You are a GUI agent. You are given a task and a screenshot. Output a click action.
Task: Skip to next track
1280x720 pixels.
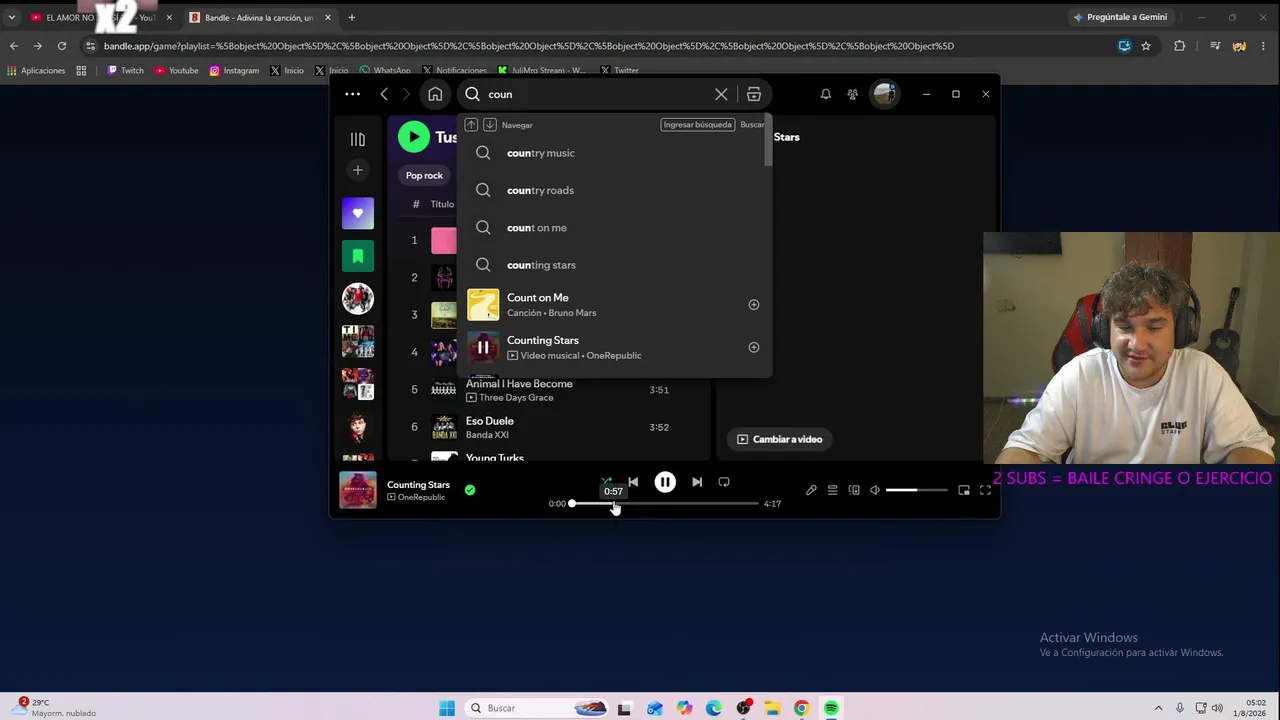pos(697,482)
